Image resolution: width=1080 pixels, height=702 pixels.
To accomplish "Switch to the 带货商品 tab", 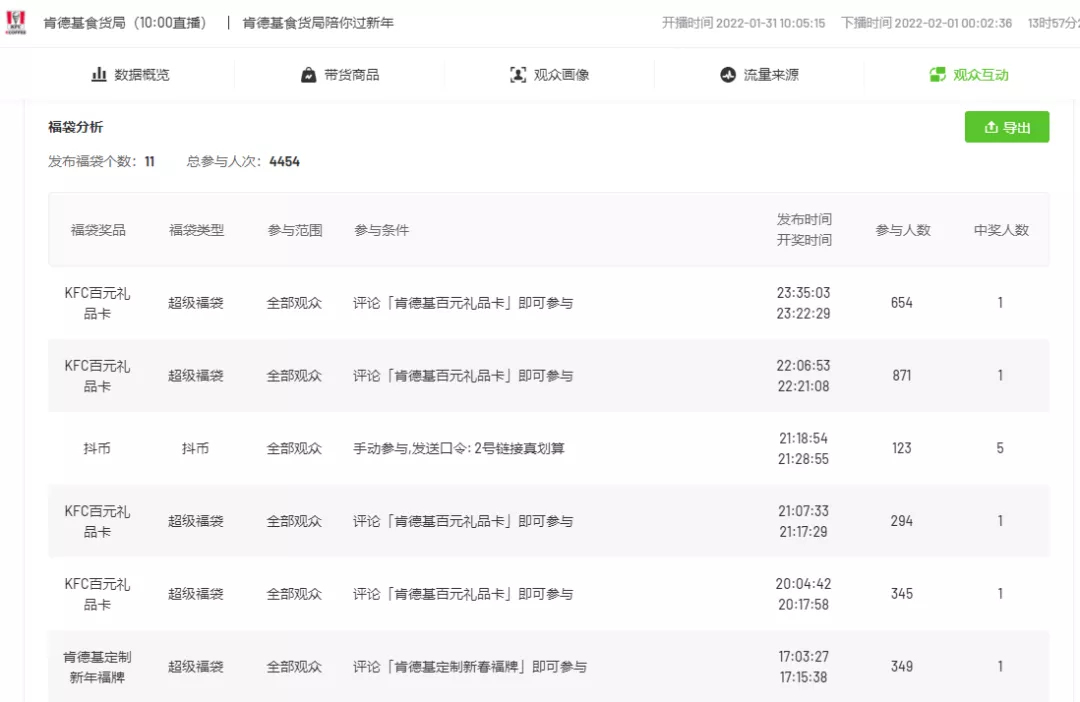I will [340, 74].
